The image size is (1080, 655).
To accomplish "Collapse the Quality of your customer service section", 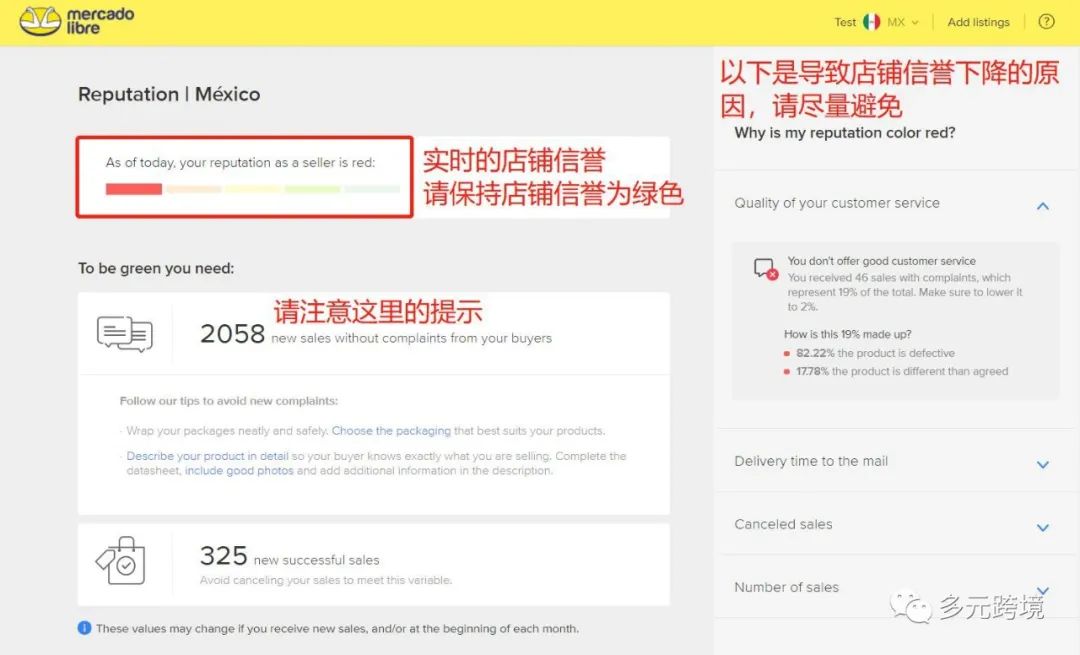I will [1041, 206].
